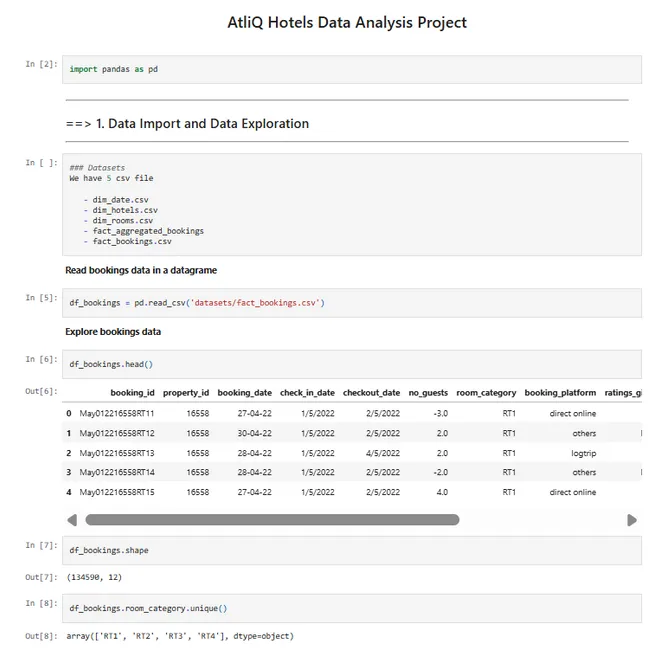Click the 'In [5]:' cell prompt
The width and height of the screenshot is (648, 650).
[41, 298]
